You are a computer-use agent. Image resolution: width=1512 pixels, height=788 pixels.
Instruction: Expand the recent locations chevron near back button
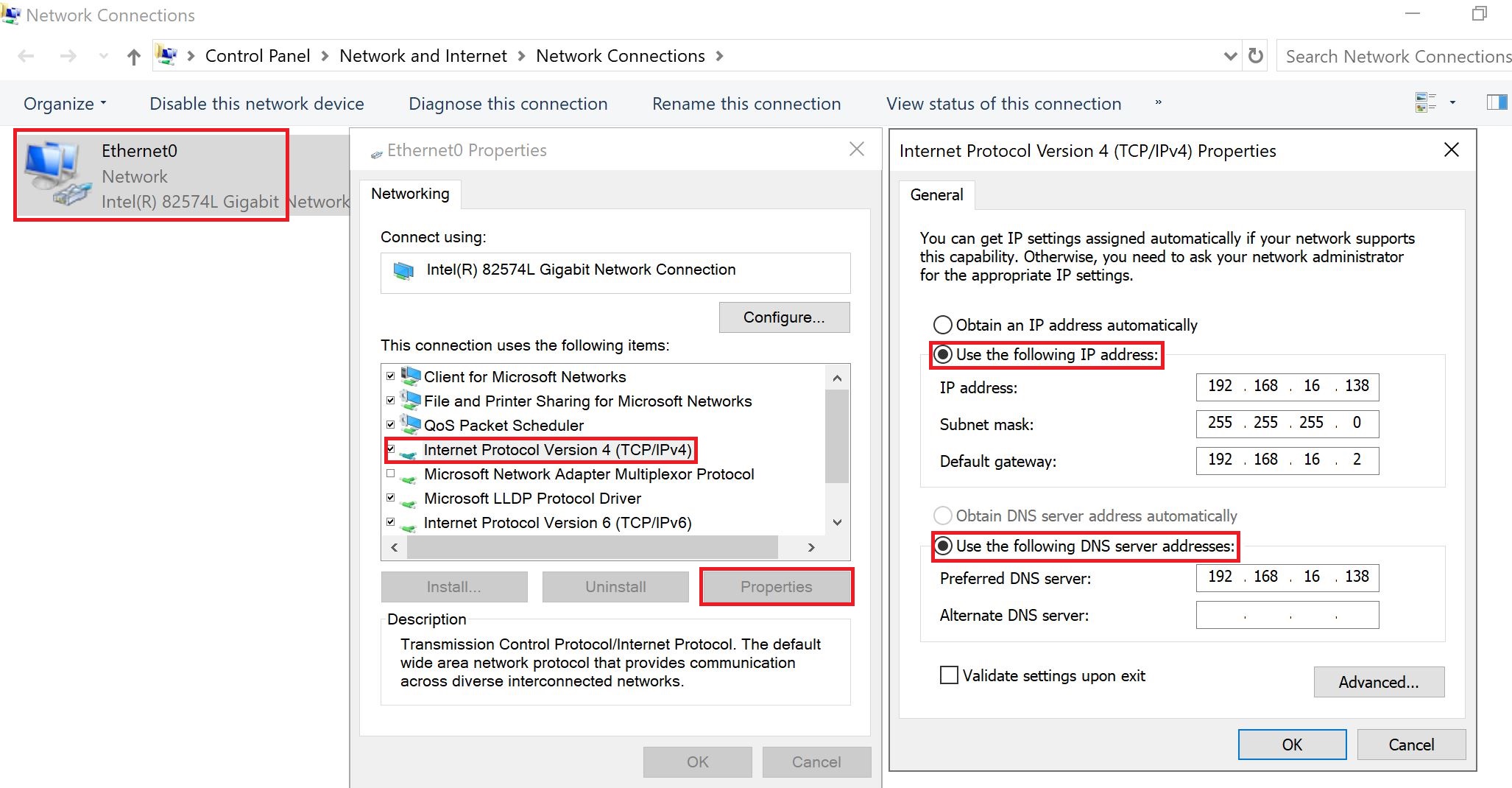(x=103, y=55)
